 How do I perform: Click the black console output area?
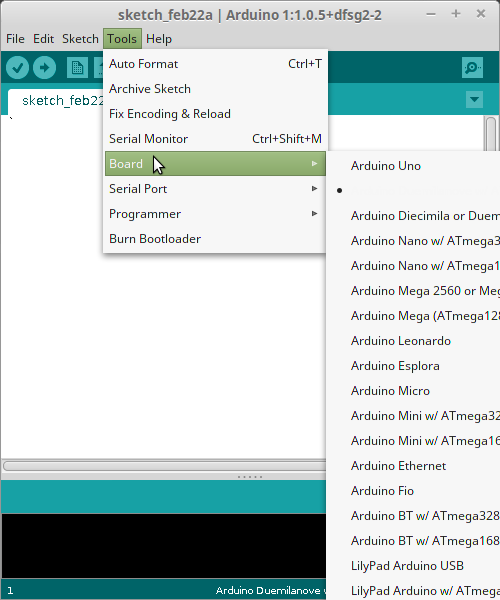click(164, 545)
